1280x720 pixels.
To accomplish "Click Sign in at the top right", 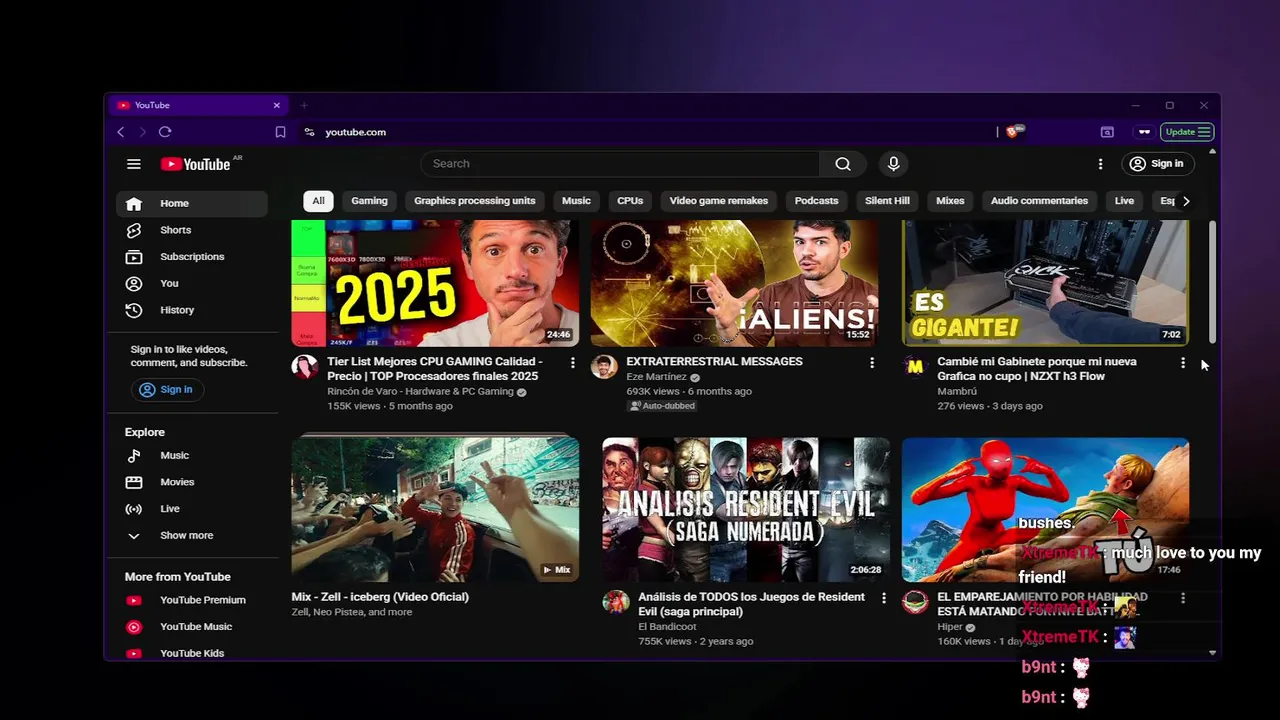I will coord(1156,164).
